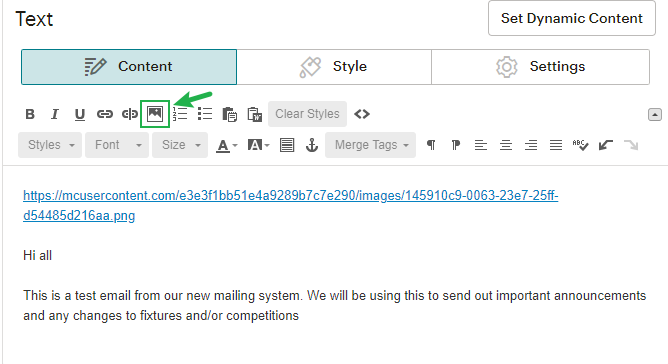The image size is (668, 364).
Task: Insert a hyperlink with the Link icon
Action: 104,114
